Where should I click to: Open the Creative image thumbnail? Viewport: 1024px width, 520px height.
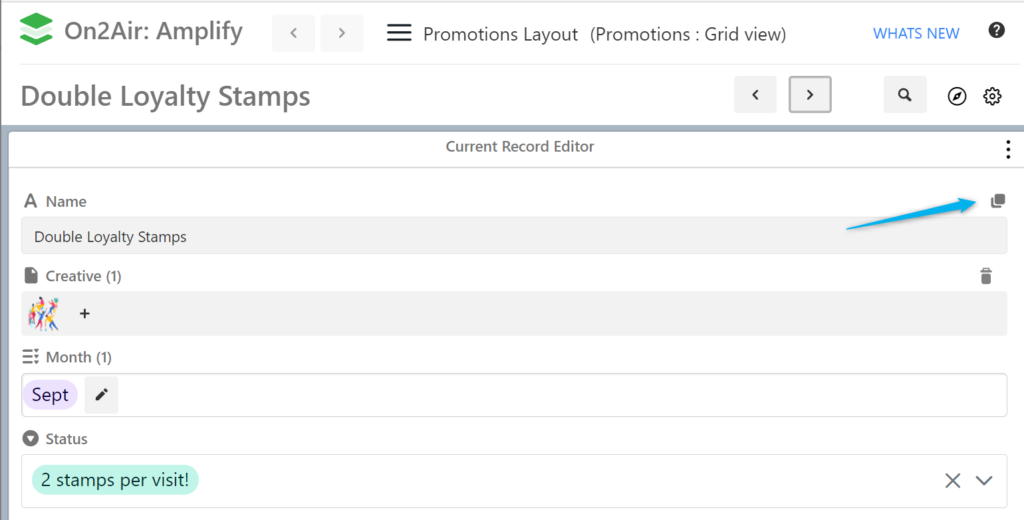(x=44, y=314)
